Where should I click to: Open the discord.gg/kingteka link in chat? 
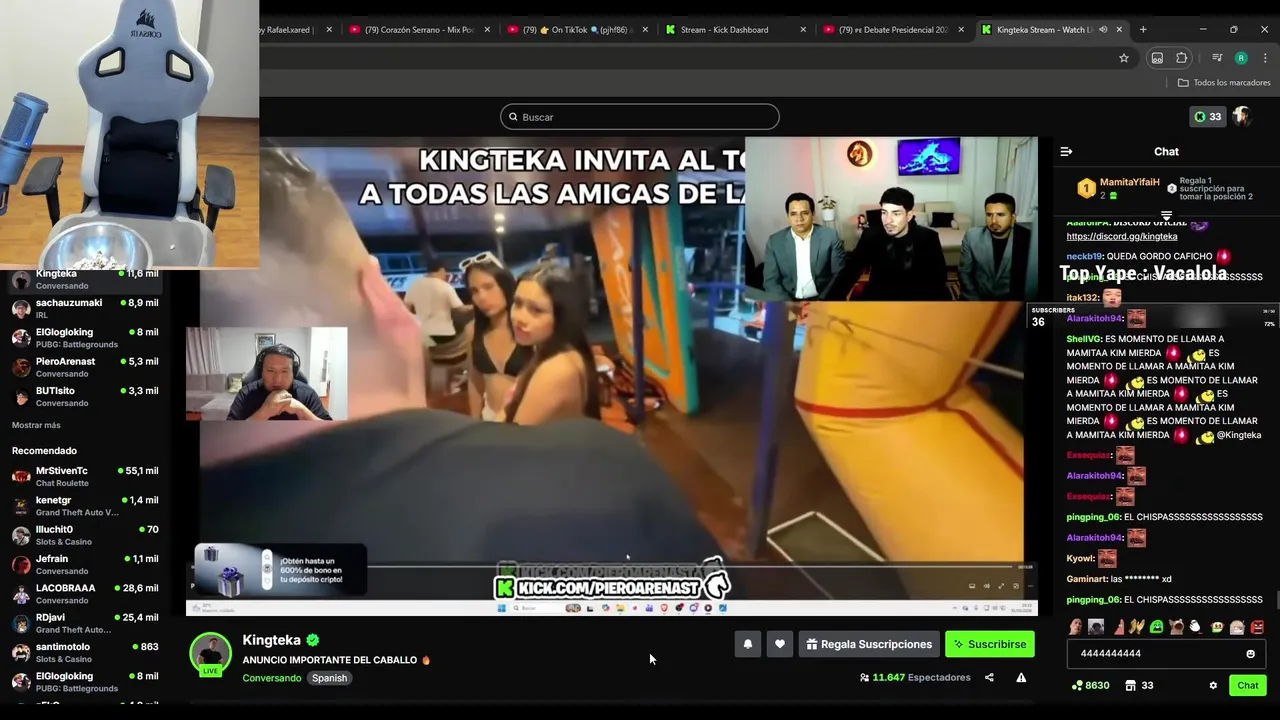point(1121,236)
